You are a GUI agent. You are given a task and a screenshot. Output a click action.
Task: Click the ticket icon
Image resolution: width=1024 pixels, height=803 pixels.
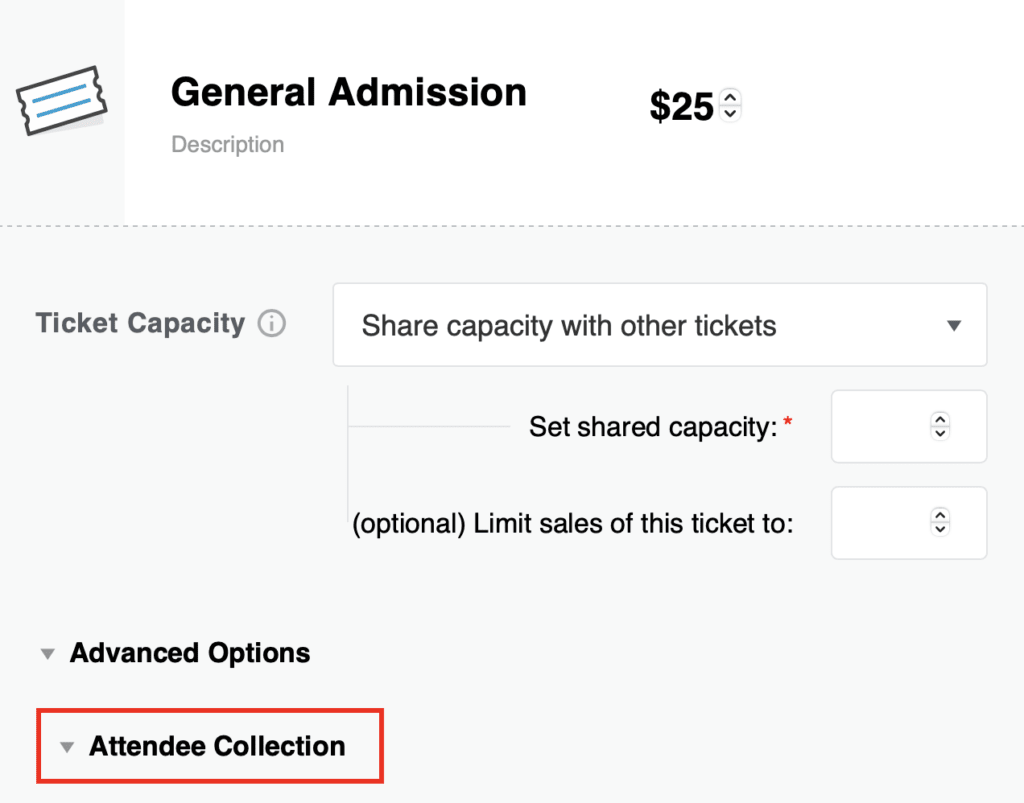[x=61, y=101]
